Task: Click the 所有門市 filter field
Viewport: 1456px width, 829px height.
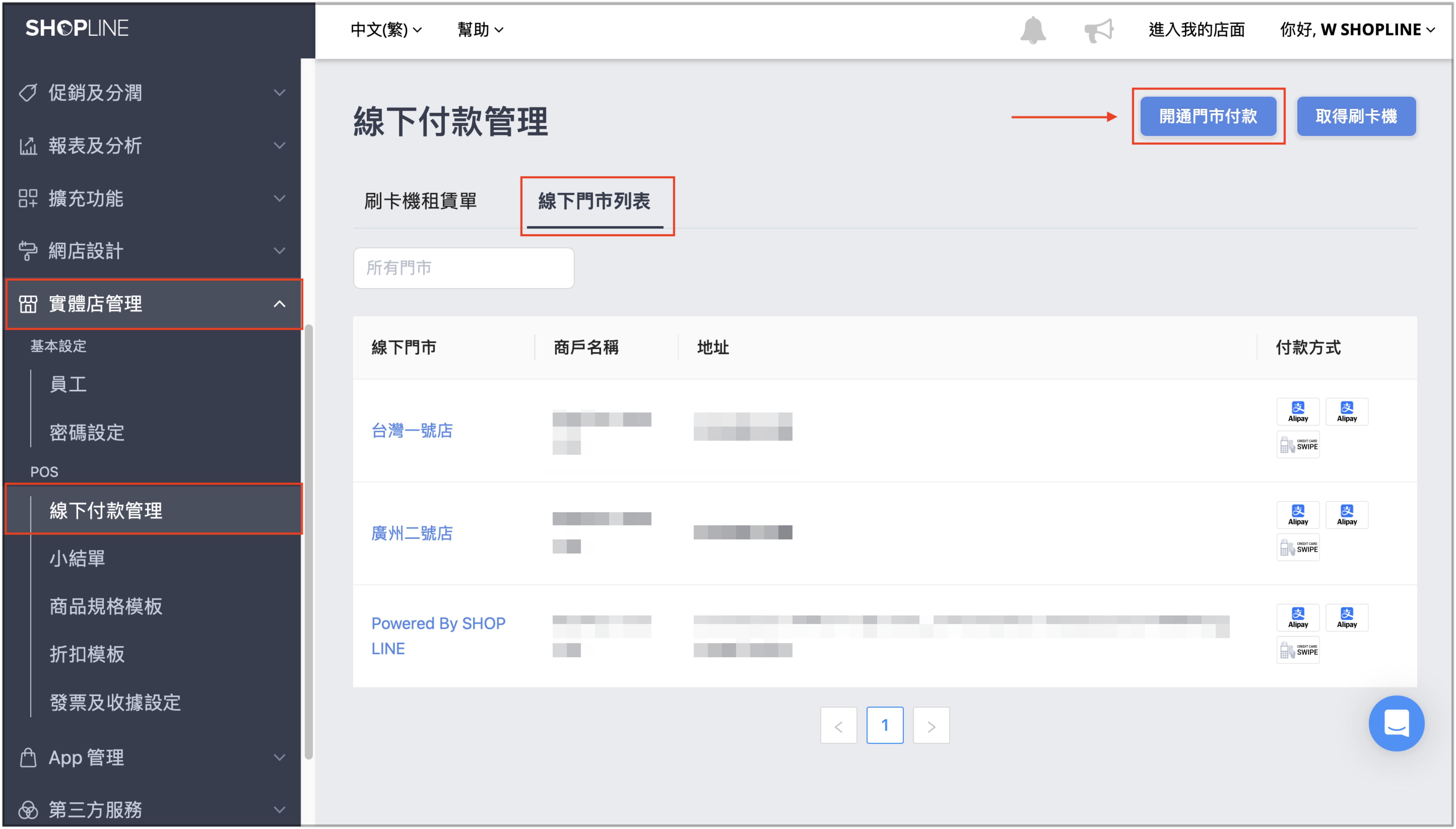Action: point(464,268)
